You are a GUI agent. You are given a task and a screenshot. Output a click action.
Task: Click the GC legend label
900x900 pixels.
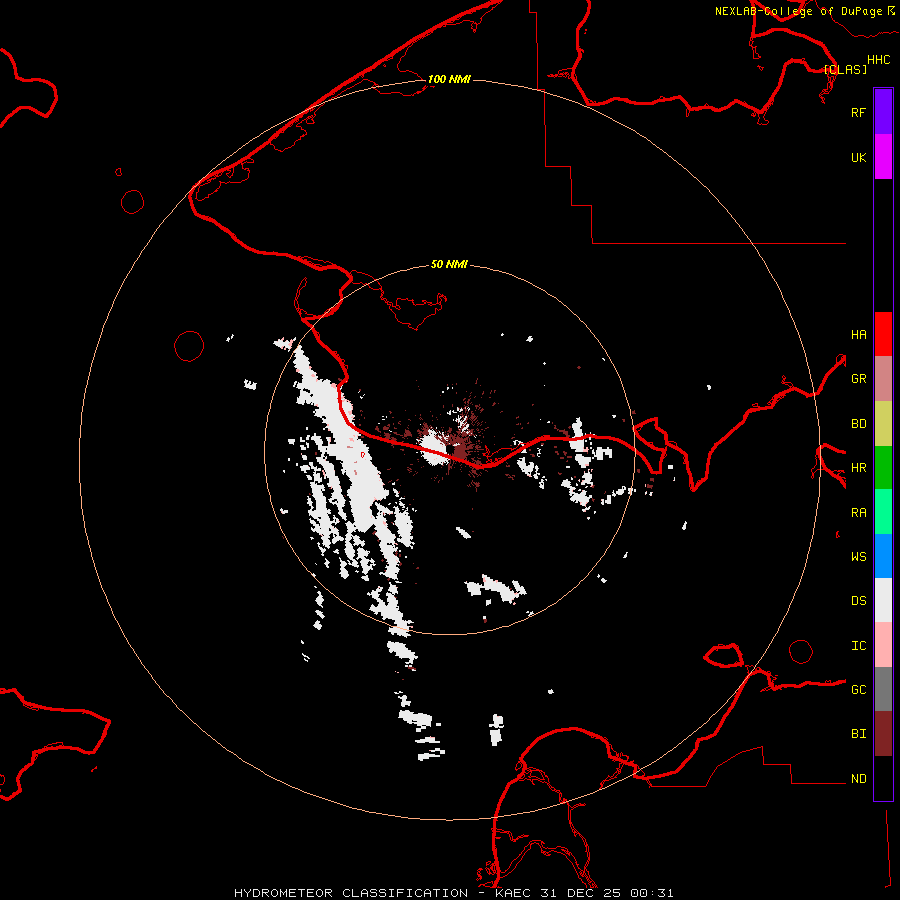(x=858, y=690)
